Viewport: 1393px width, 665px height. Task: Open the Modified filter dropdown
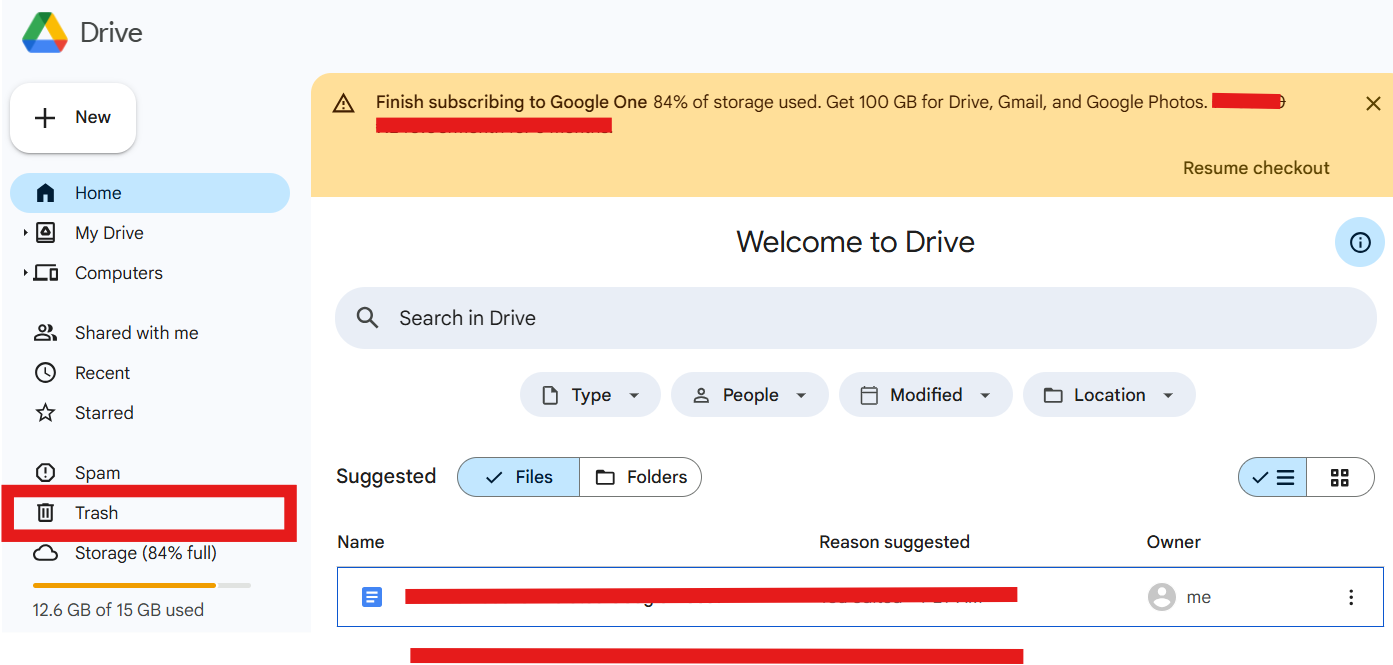coord(925,395)
